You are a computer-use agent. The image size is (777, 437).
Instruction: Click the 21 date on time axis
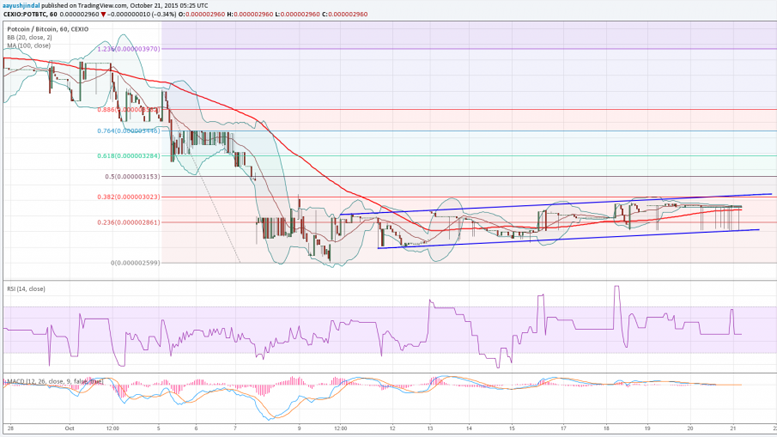point(734,428)
